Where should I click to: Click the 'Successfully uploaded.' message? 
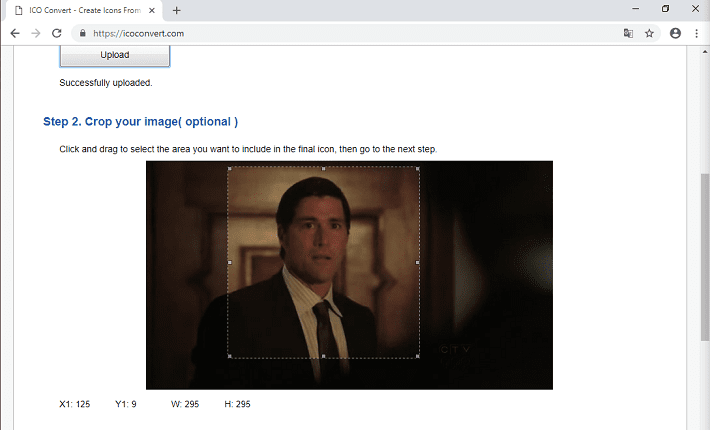pyautogui.click(x=106, y=83)
